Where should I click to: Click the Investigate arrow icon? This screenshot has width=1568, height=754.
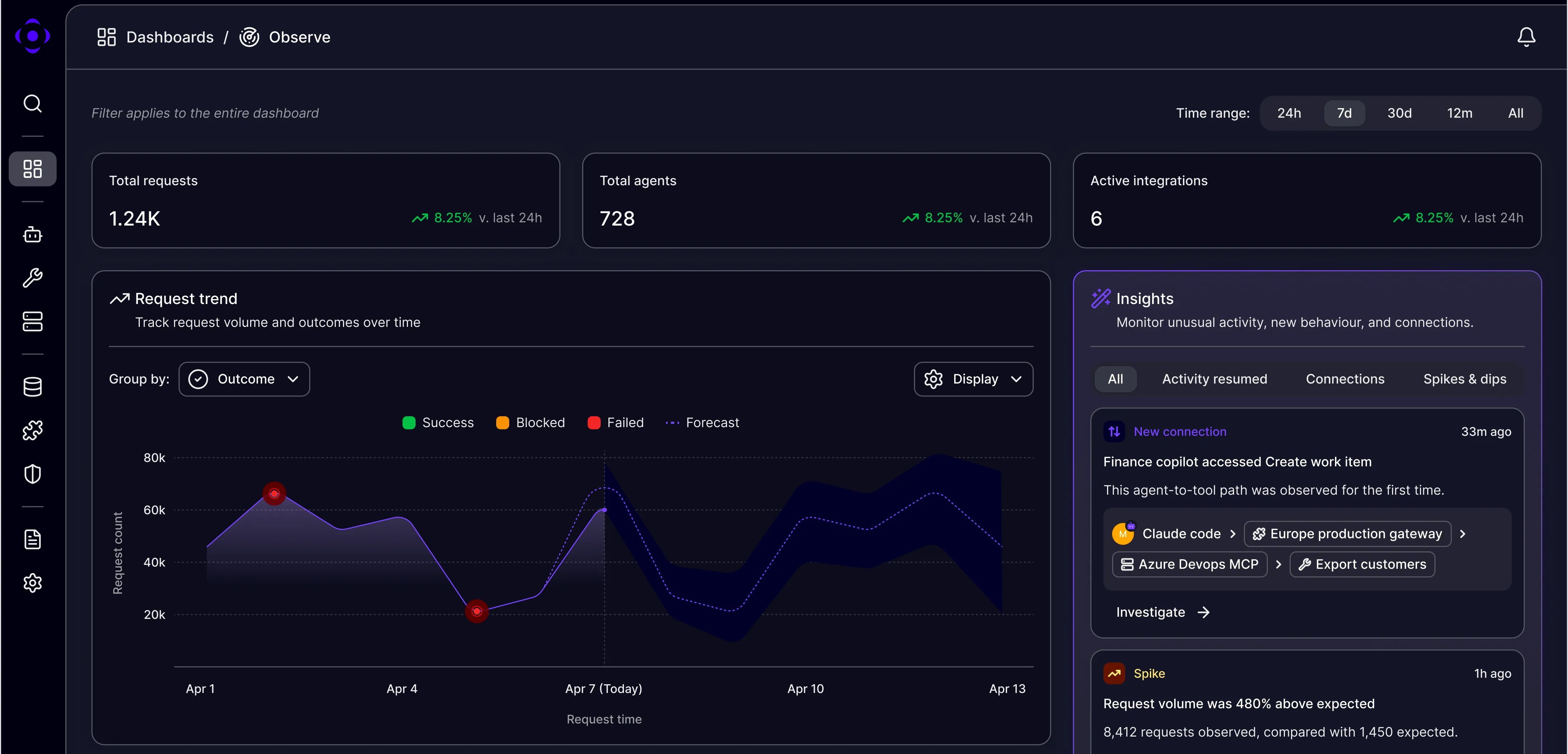[x=1203, y=612]
